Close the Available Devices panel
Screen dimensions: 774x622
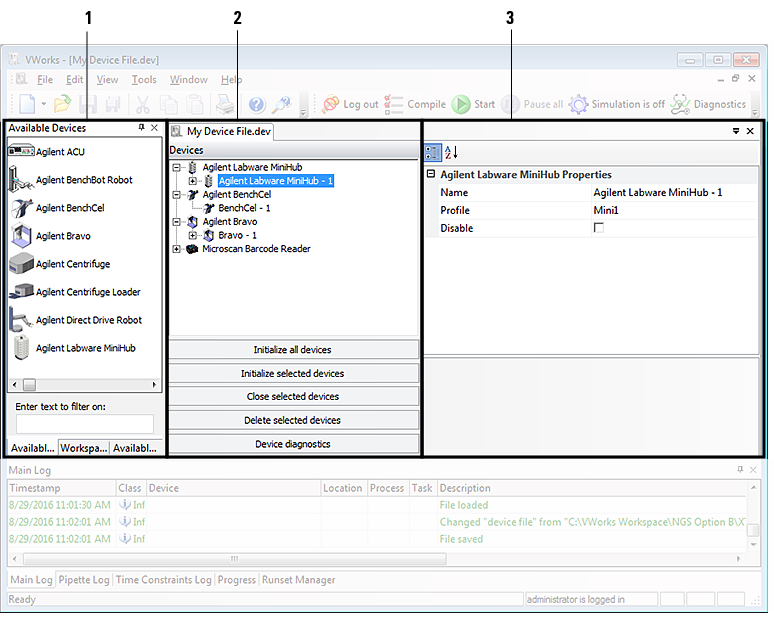pos(155,127)
